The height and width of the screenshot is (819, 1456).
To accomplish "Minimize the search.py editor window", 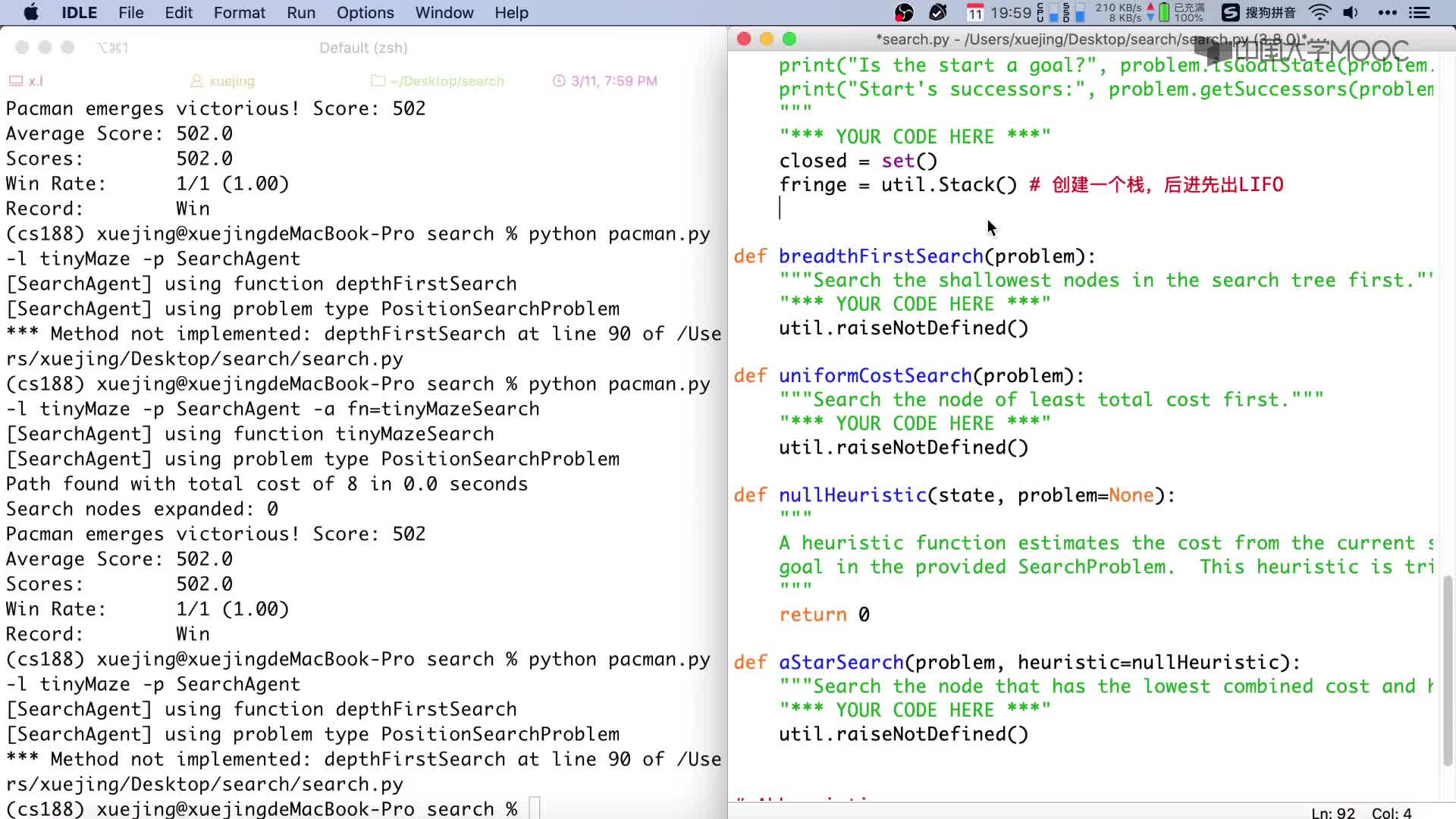I will 767,39.
